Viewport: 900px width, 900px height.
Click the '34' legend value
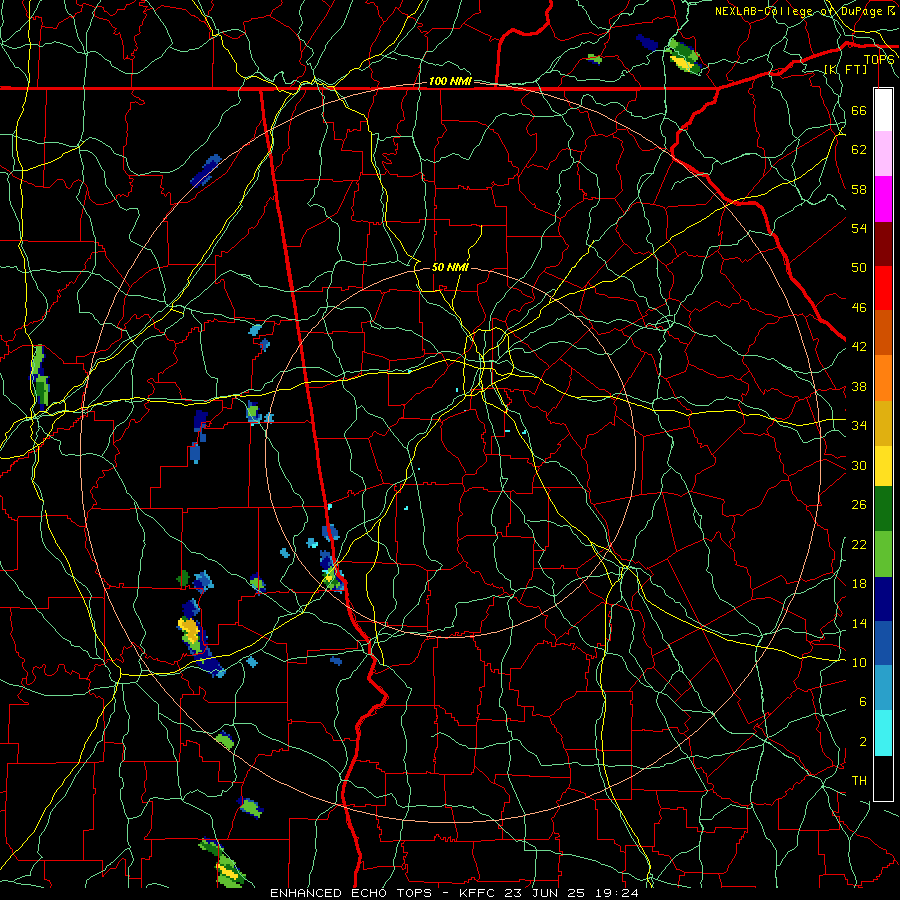859,426
